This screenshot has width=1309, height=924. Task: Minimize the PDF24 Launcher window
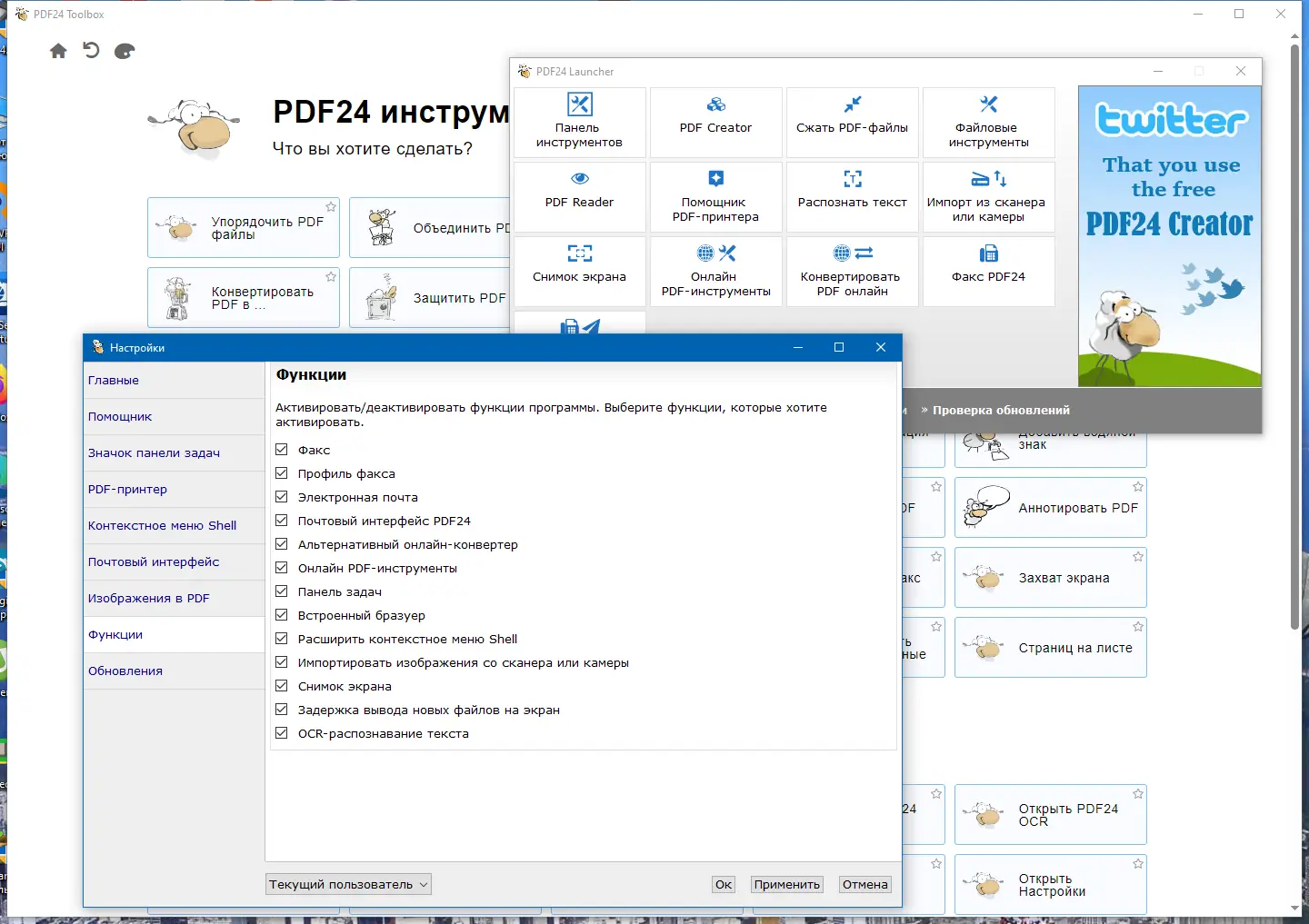coord(1158,71)
